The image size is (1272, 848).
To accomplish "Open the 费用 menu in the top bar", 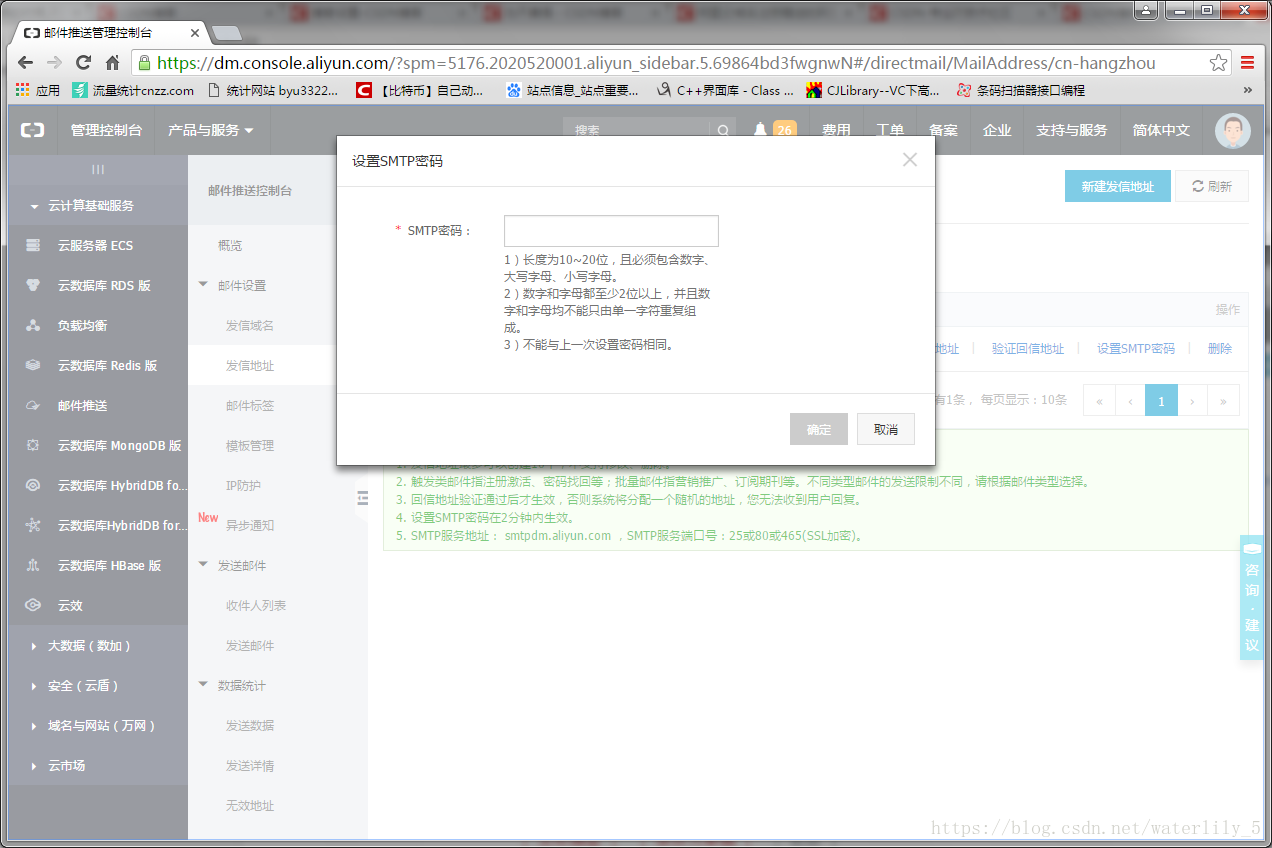I will pyautogui.click(x=836, y=130).
